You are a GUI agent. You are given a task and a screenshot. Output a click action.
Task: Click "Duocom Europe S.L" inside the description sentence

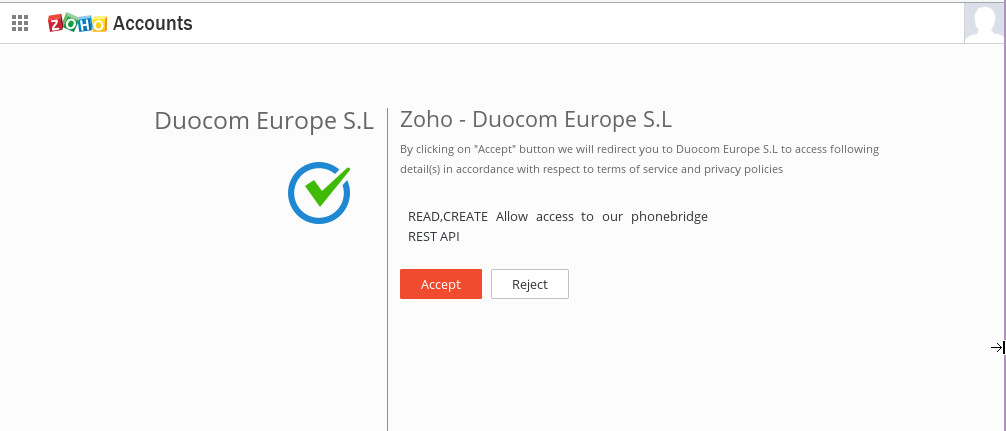pyautogui.click(x=726, y=149)
